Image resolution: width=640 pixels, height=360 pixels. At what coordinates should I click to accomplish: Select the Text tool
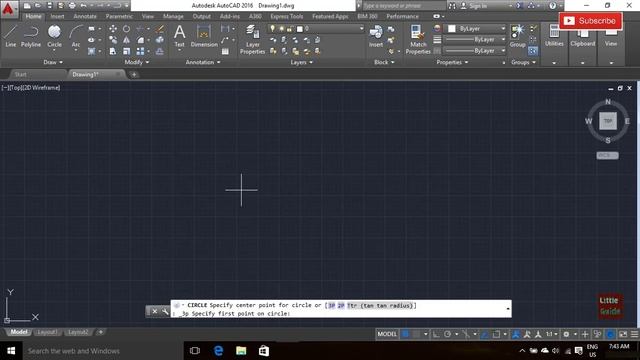180,36
